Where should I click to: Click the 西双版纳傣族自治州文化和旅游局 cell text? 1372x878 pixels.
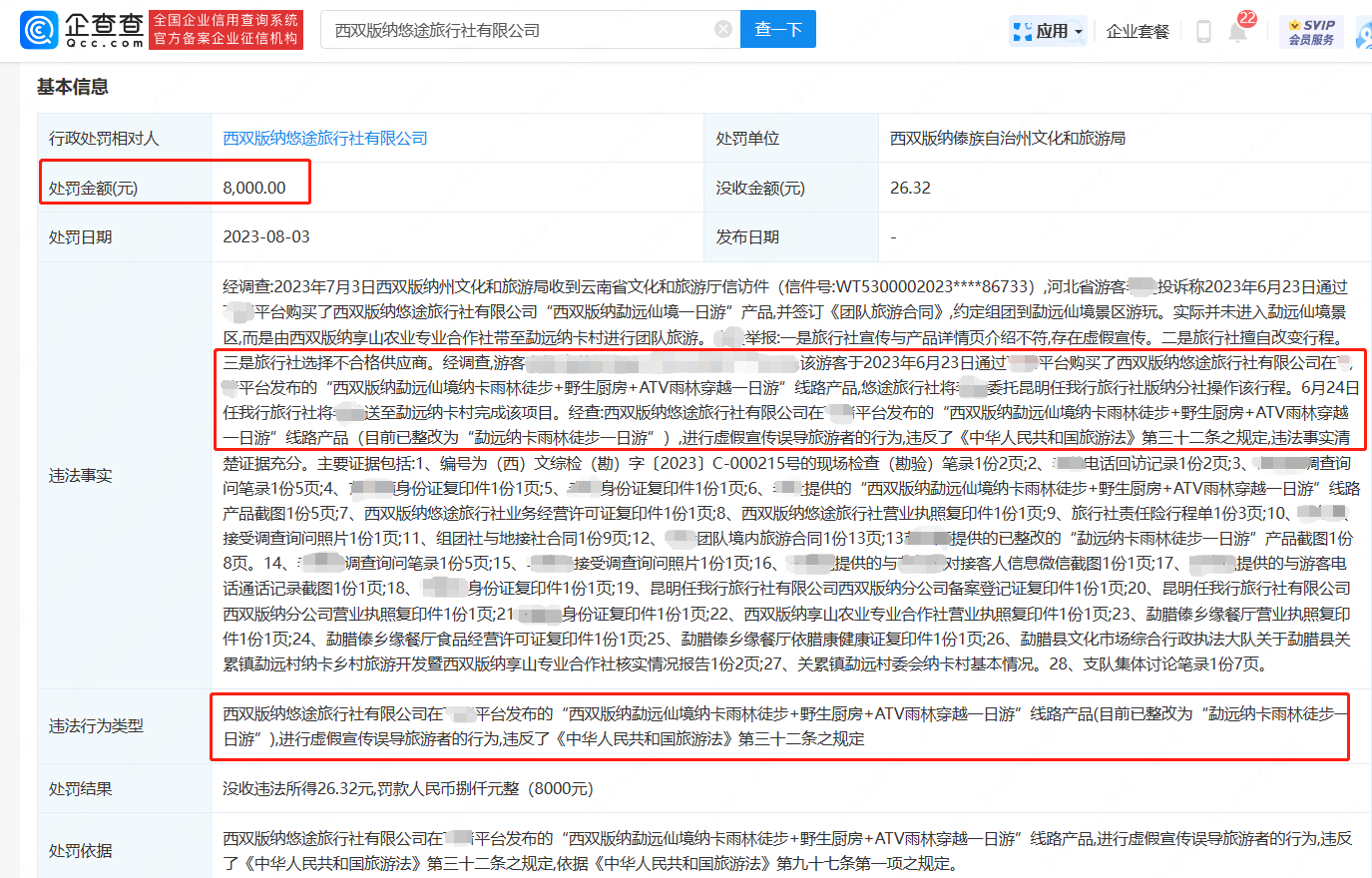[1008, 138]
